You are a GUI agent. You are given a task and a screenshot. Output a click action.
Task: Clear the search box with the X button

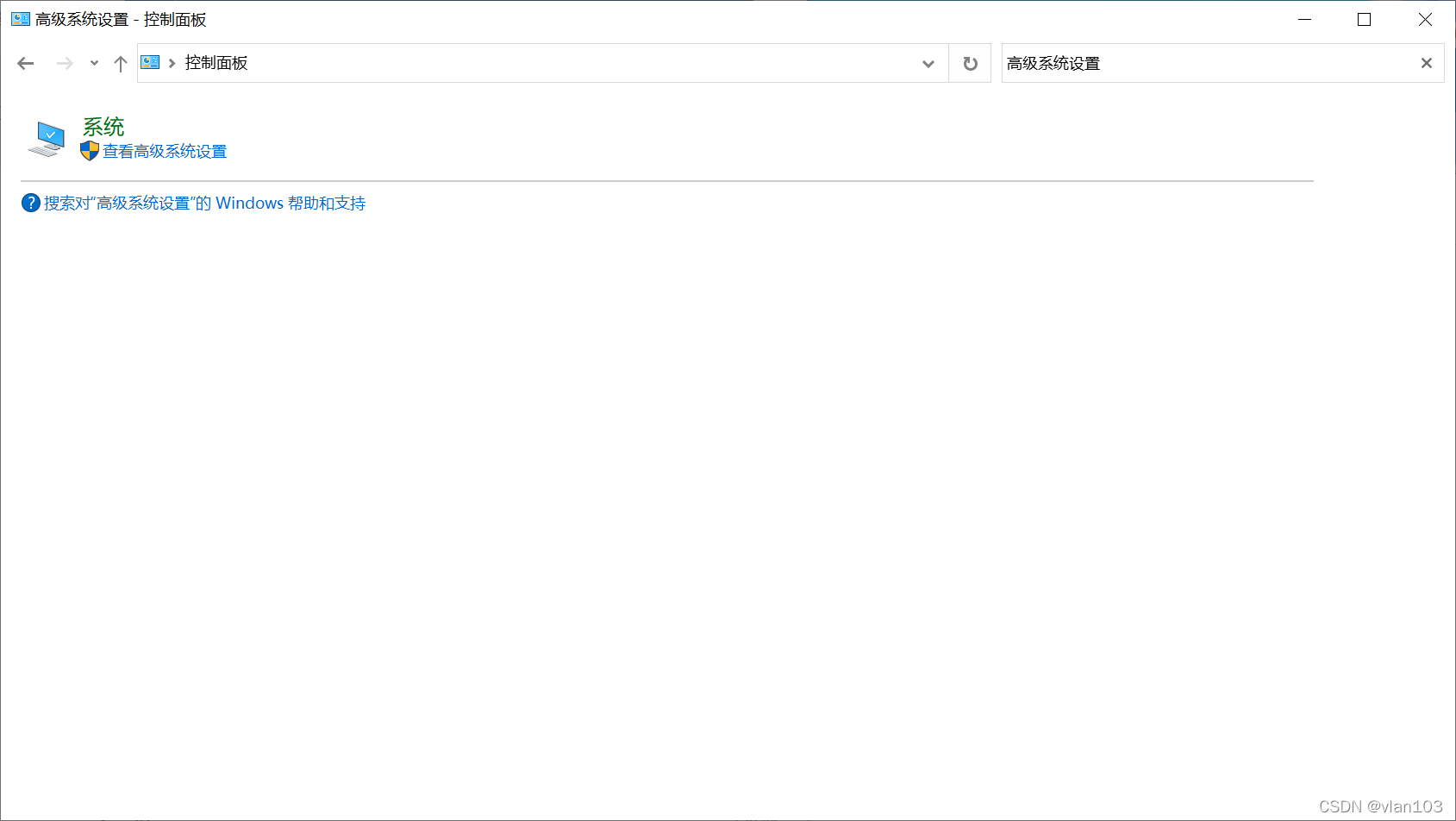click(1425, 63)
